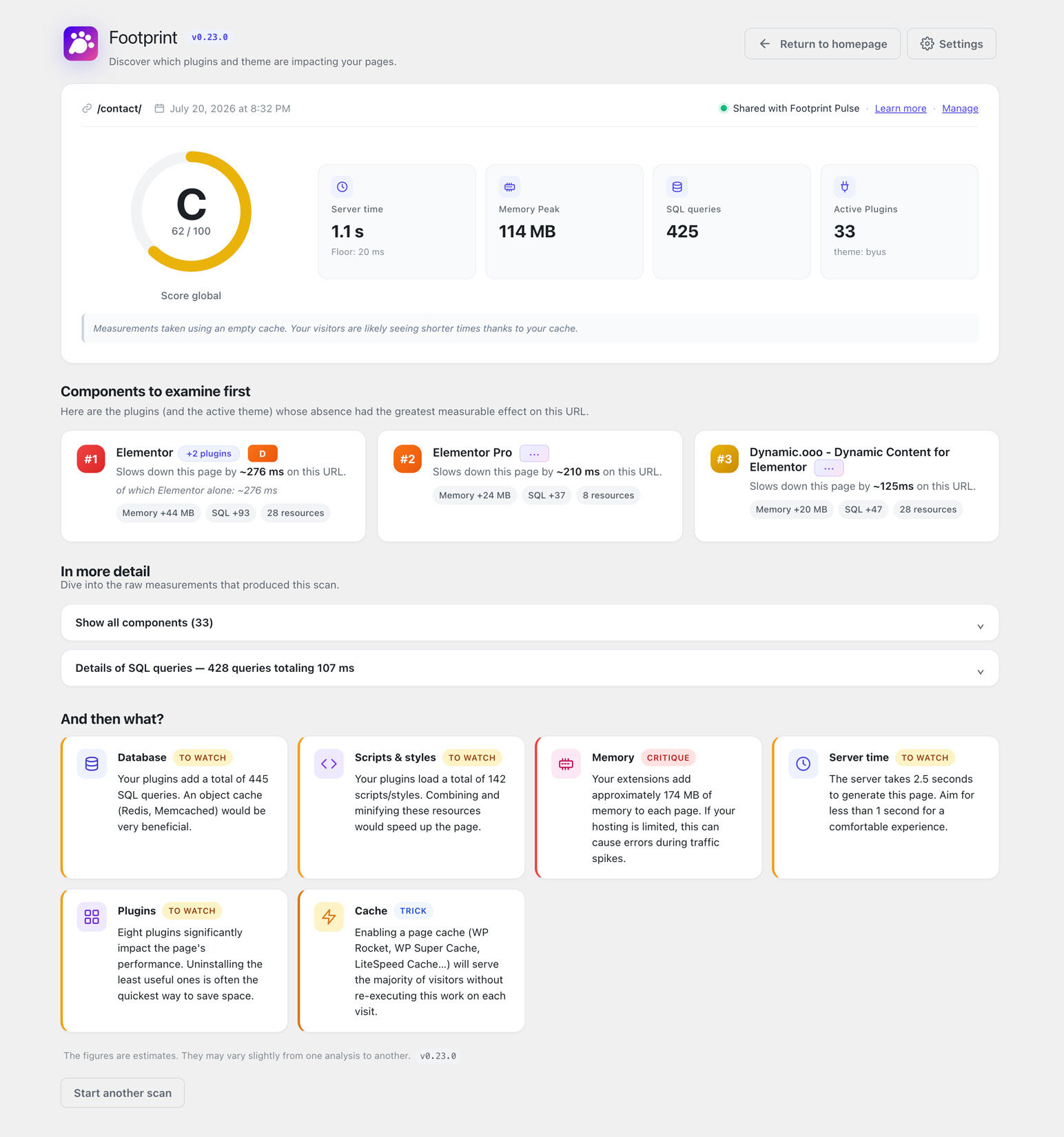
Task: Click the SQL queries database icon
Action: (x=677, y=187)
